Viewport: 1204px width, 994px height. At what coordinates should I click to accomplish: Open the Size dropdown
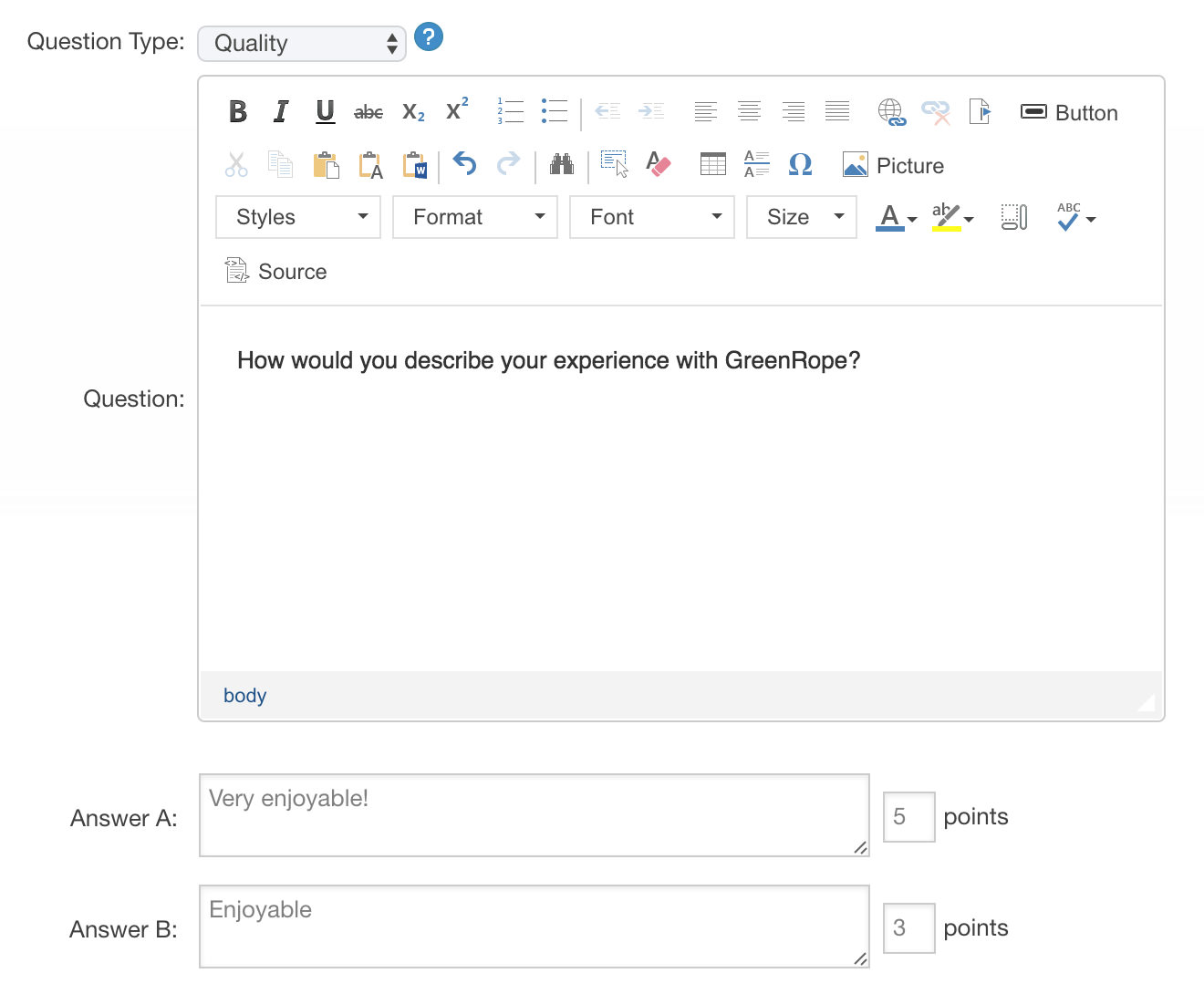coord(802,217)
